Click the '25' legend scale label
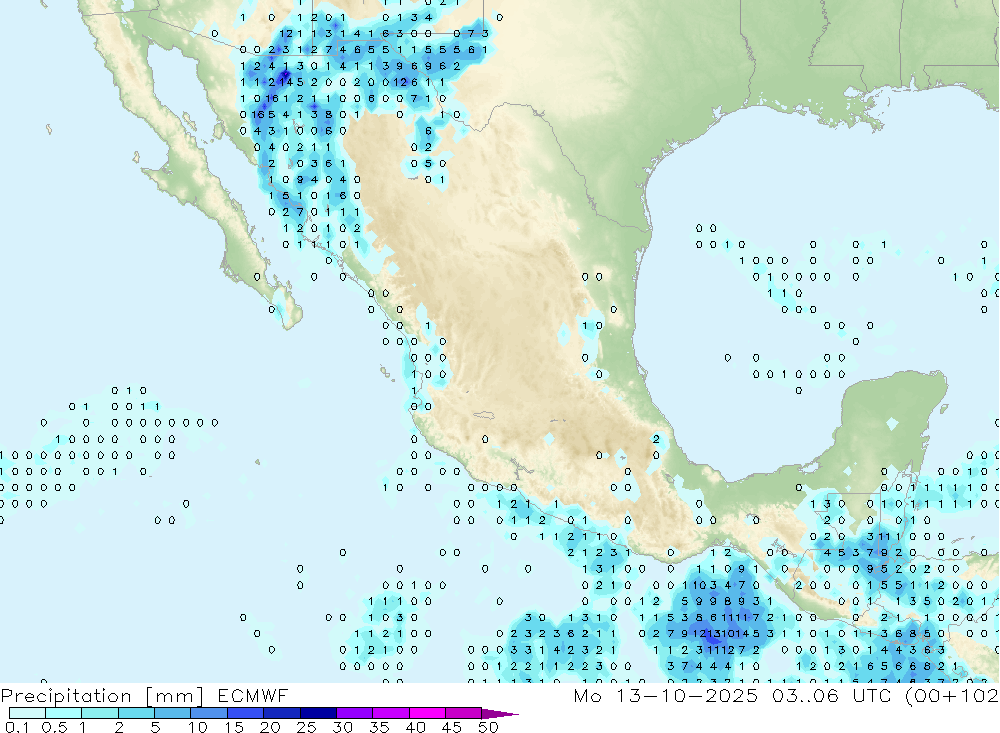The image size is (1000, 733). (307, 727)
